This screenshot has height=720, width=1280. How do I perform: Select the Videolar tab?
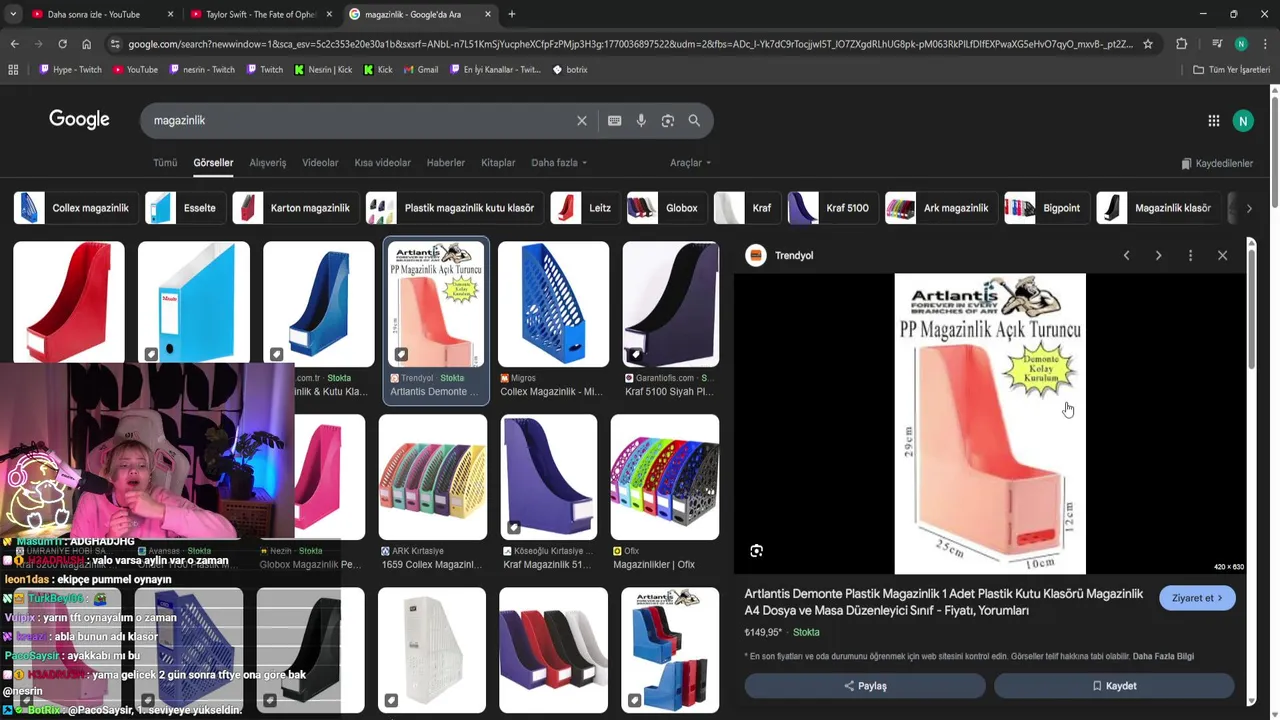pyautogui.click(x=320, y=163)
